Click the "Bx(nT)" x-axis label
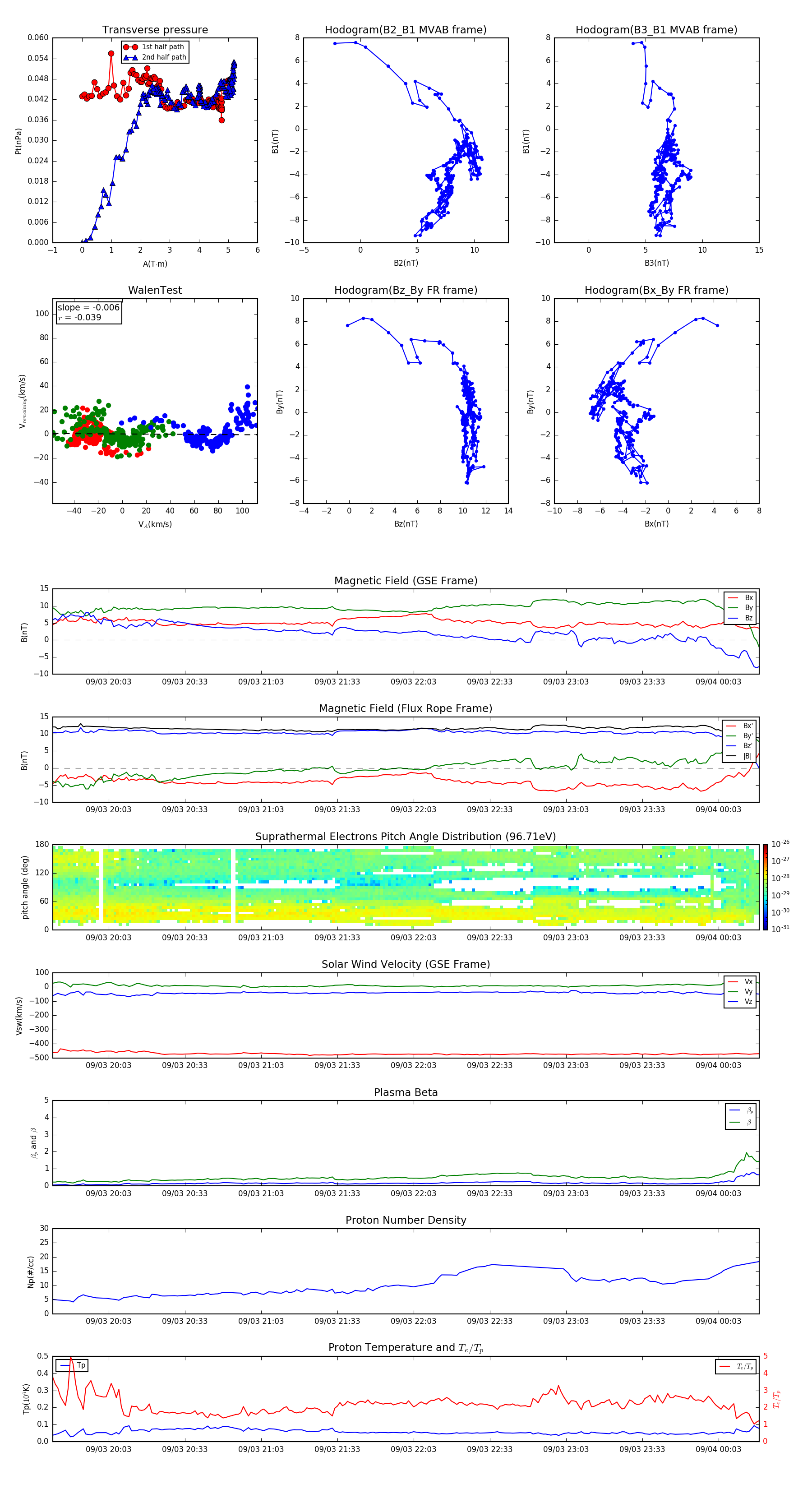The width and height of the screenshot is (812, 1489). [656, 524]
